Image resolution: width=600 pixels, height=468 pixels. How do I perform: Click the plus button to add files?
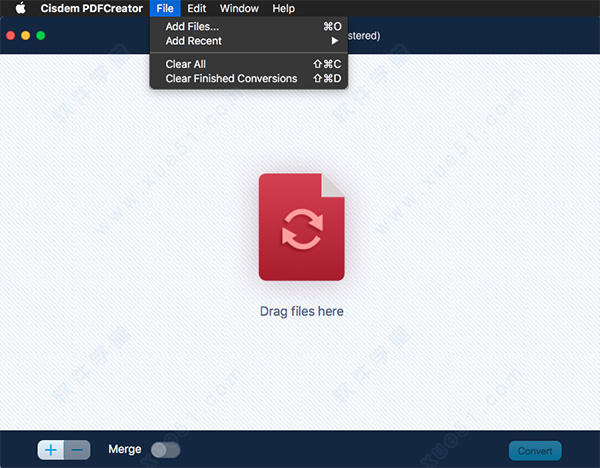51,450
